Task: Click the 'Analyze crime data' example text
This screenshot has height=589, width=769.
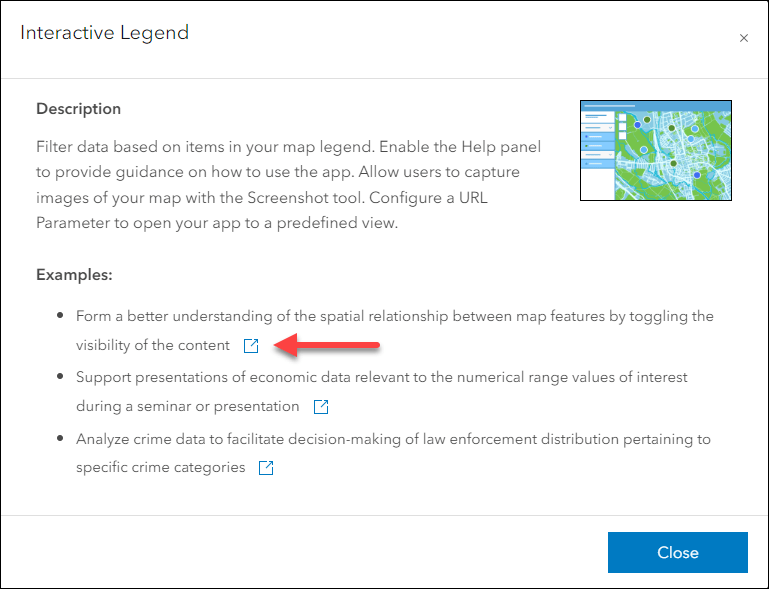Action: [x=393, y=438]
